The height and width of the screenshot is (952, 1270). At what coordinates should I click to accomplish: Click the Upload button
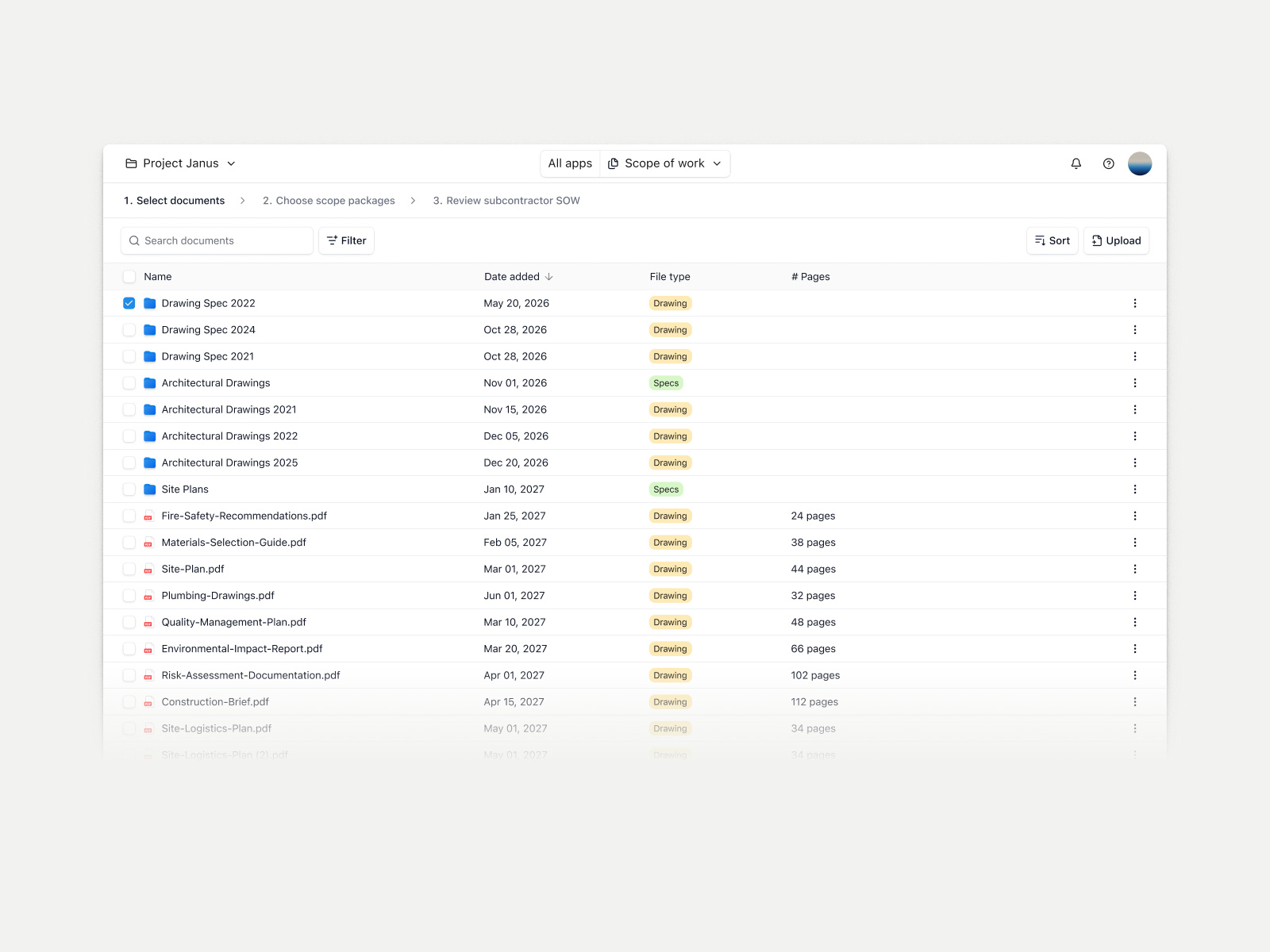pyautogui.click(x=1115, y=240)
